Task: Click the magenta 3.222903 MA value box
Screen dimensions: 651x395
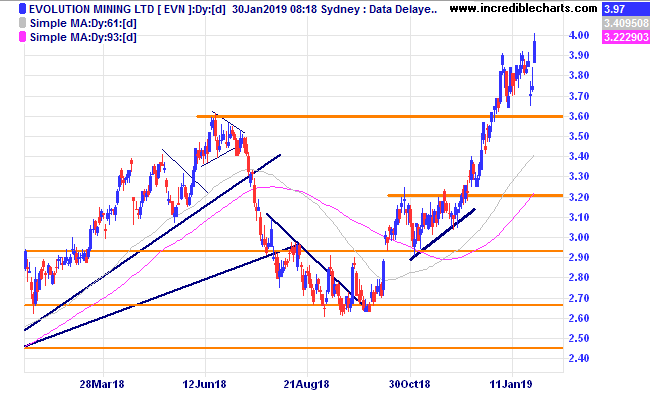Action: click(625, 37)
